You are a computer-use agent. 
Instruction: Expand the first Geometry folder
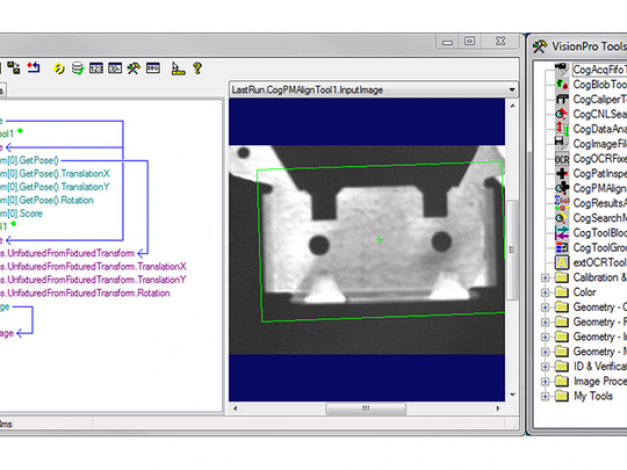point(545,307)
